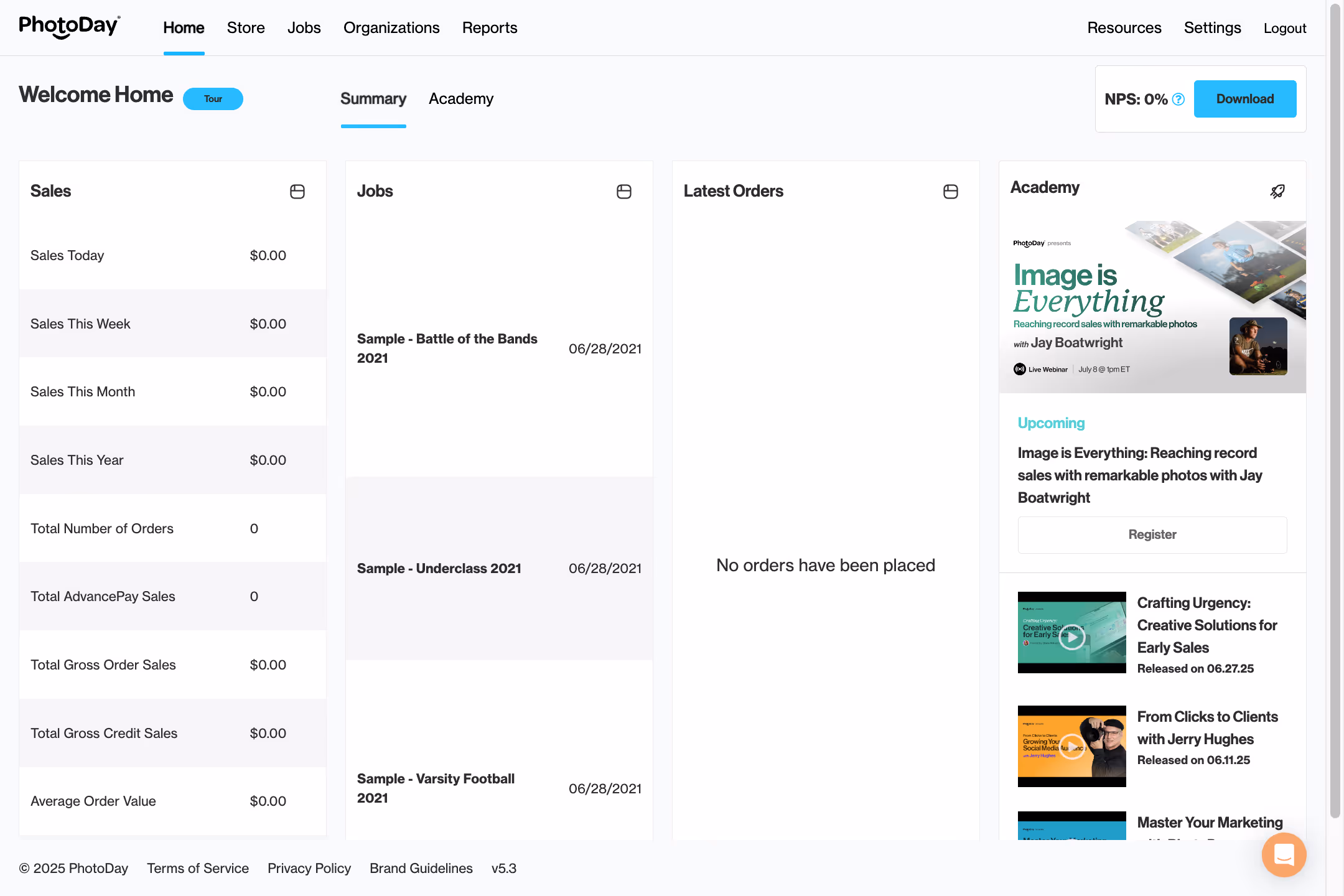Image resolution: width=1344 pixels, height=896 pixels.
Task: Click the Total Gross Credit Sales label
Action: click(104, 734)
